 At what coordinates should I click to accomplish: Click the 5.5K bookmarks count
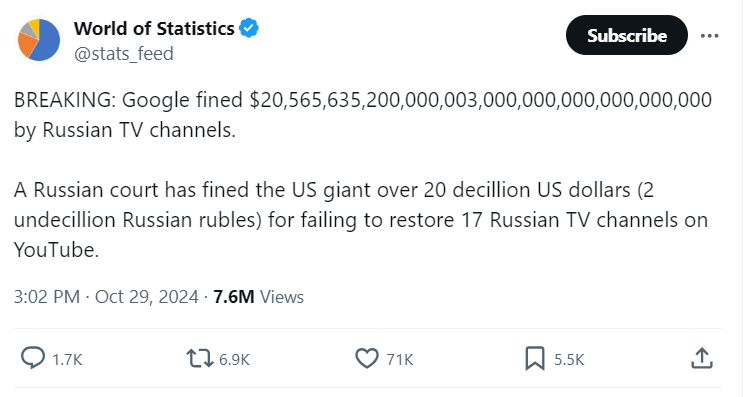[x=569, y=360]
